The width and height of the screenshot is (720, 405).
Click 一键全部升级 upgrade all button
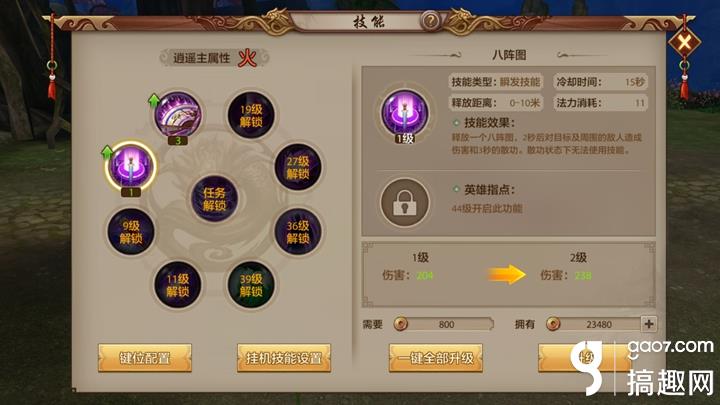[x=436, y=358]
